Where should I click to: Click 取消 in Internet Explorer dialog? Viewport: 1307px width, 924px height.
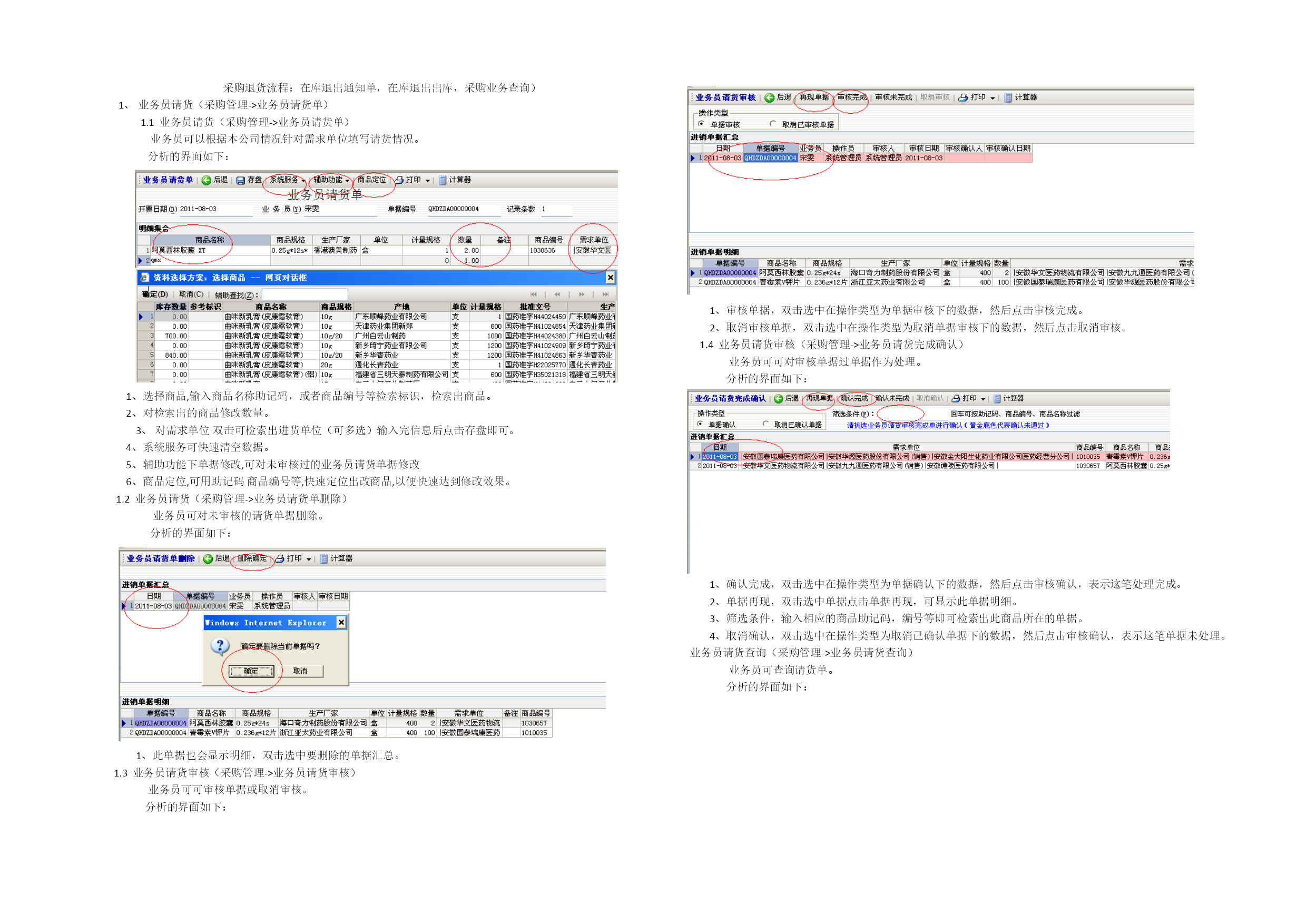click(300, 671)
